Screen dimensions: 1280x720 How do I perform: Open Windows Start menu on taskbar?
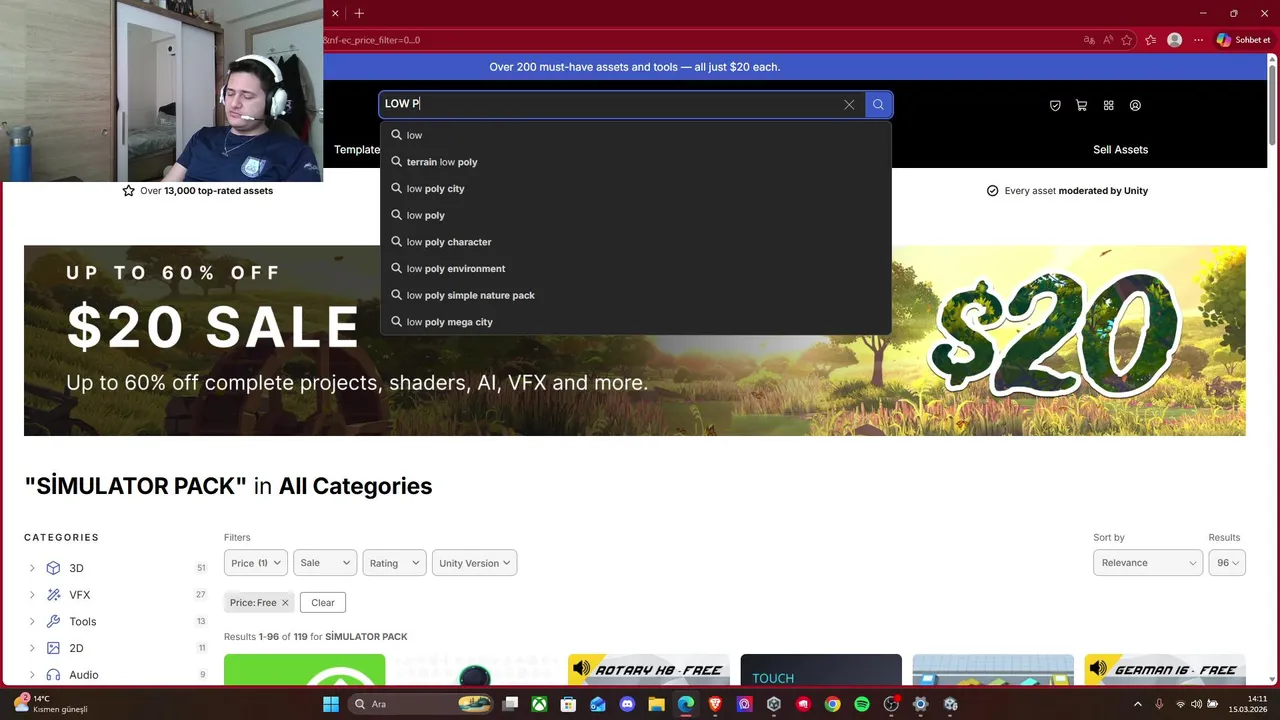tap(331, 704)
